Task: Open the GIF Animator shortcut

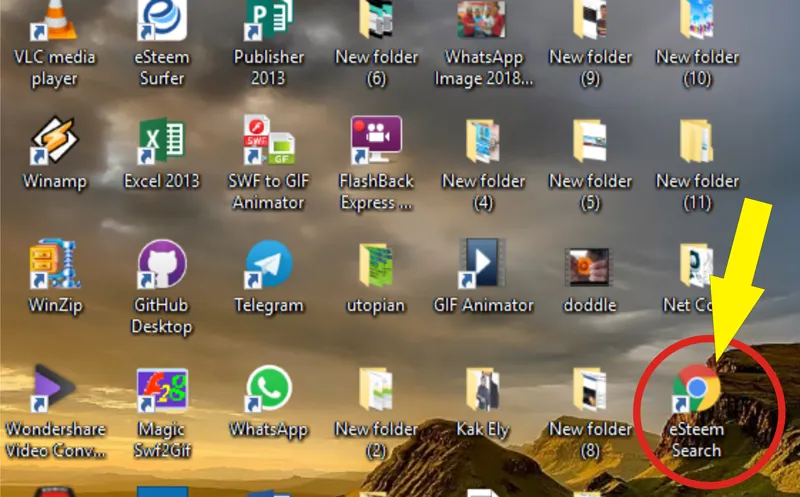Action: tap(483, 263)
